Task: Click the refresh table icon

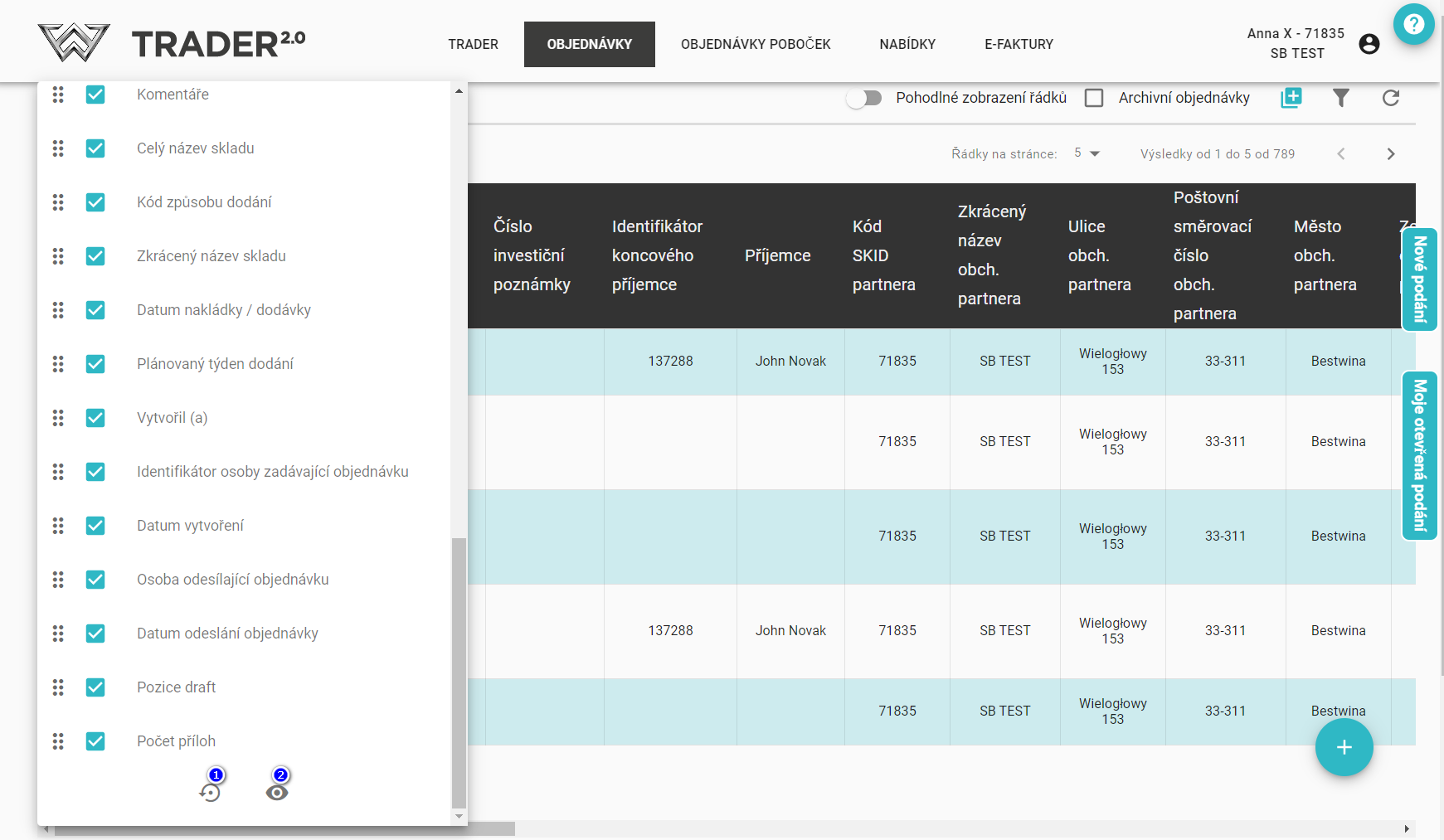Action: [x=1391, y=98]
